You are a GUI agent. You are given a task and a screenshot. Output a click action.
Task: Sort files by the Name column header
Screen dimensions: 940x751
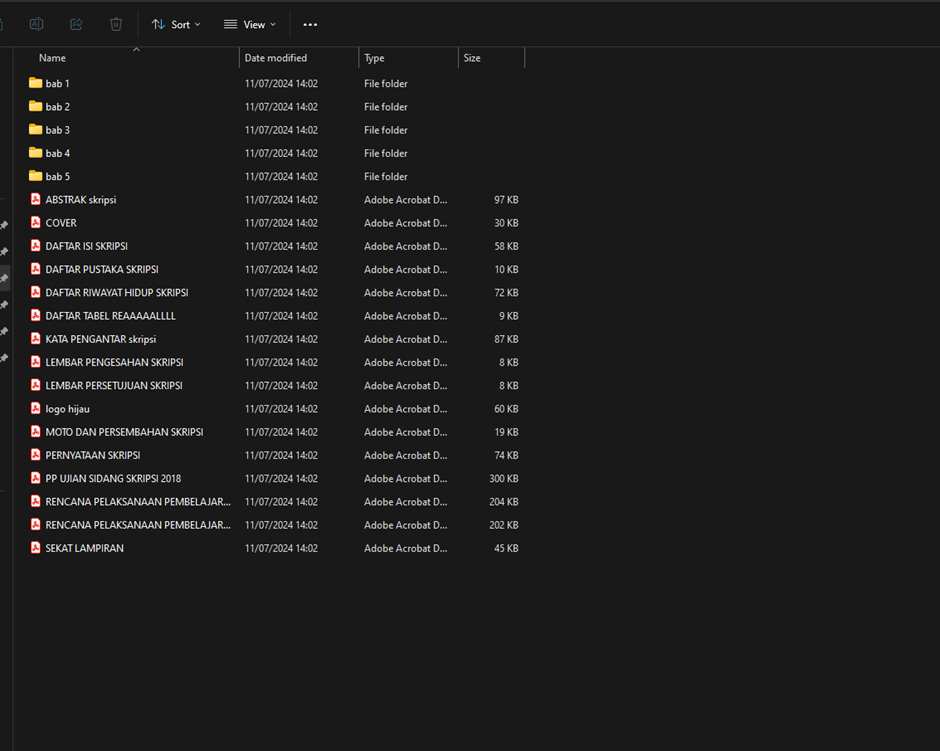pos(52,58)
